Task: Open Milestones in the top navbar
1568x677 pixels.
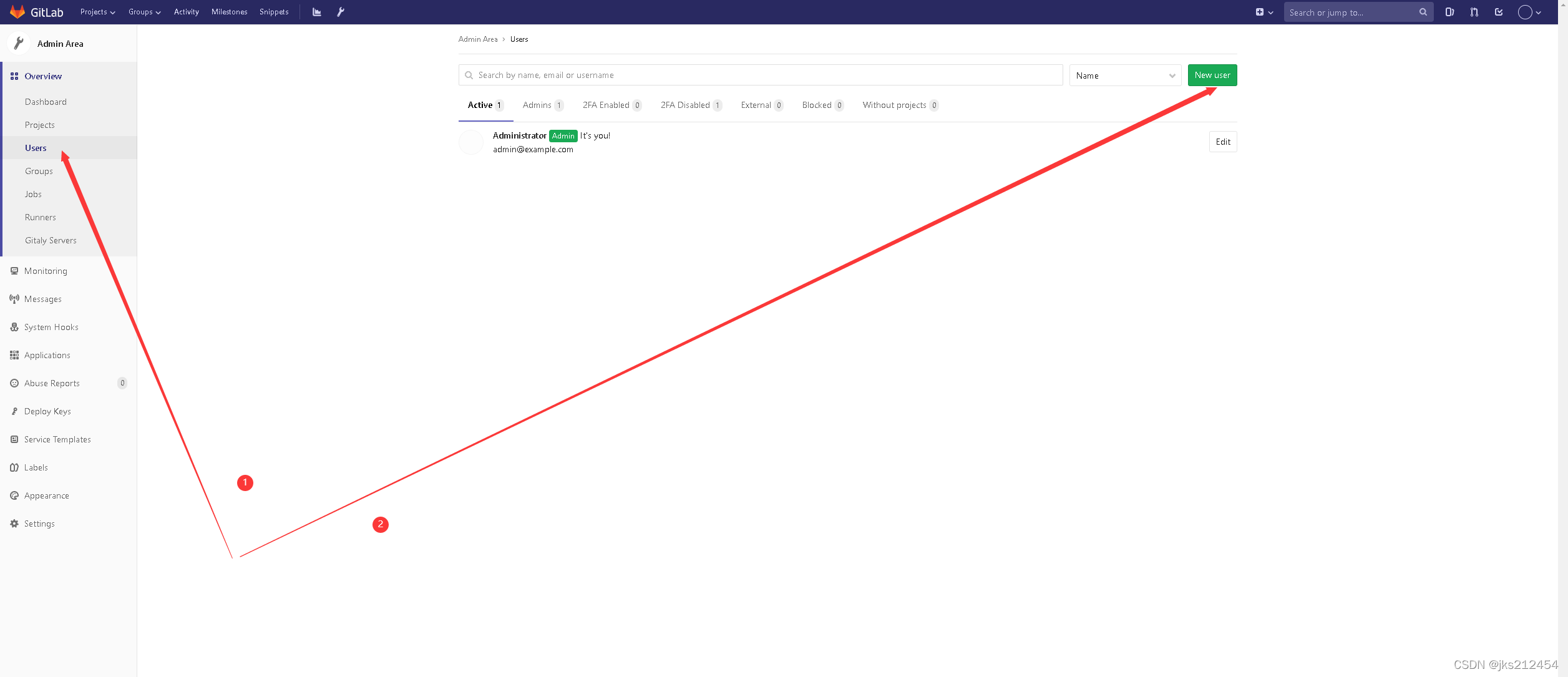Action: (x=229, y=12)
